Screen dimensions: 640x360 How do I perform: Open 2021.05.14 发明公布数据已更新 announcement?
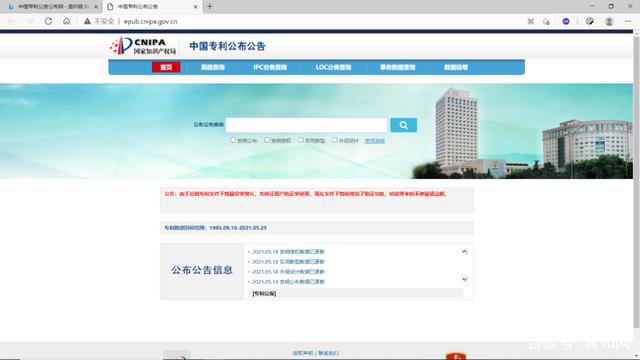(288, 282)
